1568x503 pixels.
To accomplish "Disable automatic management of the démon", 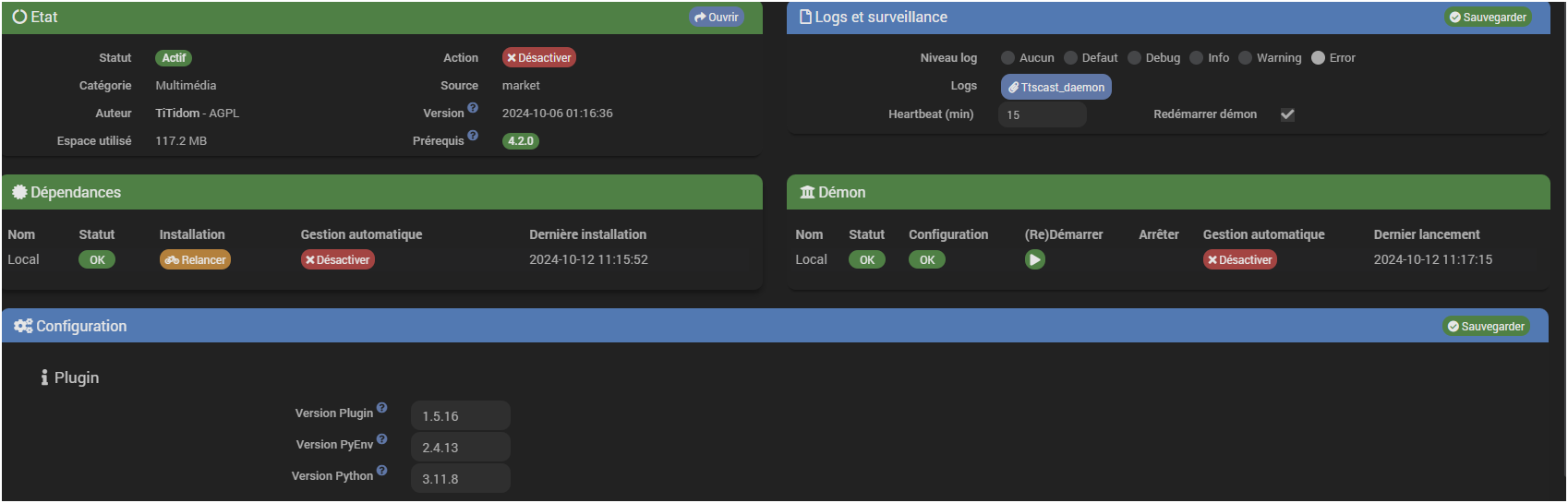I will (1240, 260).
